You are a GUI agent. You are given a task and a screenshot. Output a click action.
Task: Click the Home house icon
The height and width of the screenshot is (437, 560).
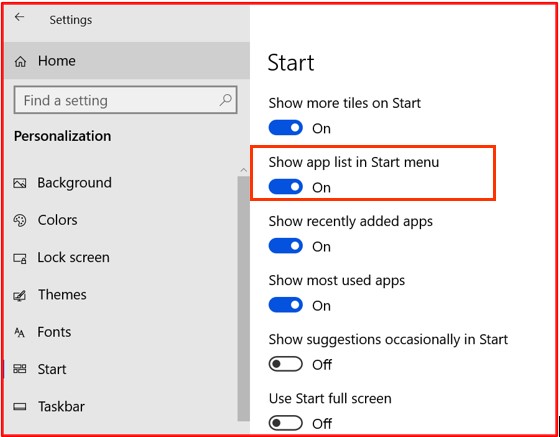click(20, 61)
